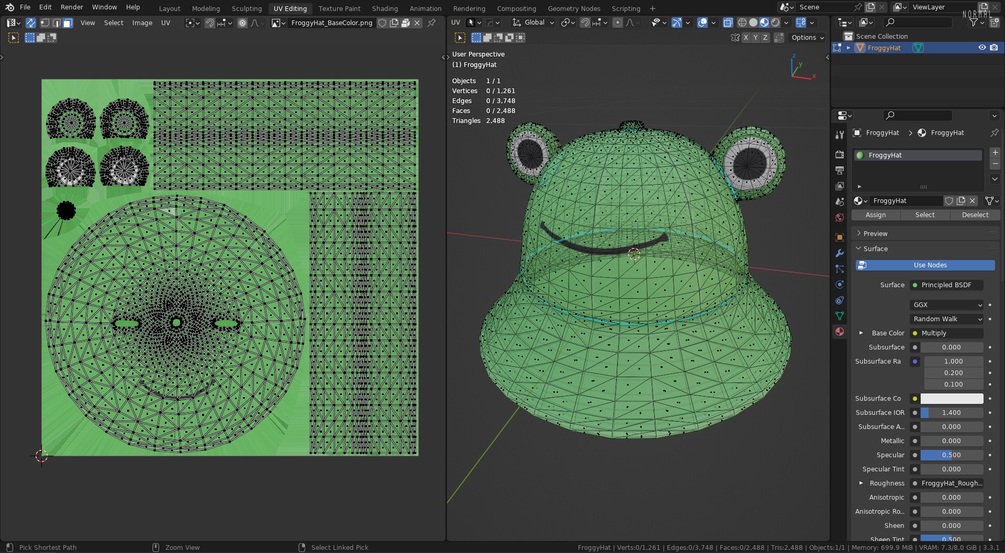Open the Render menu
This screenshot has height=553, width=1005.
72,7
